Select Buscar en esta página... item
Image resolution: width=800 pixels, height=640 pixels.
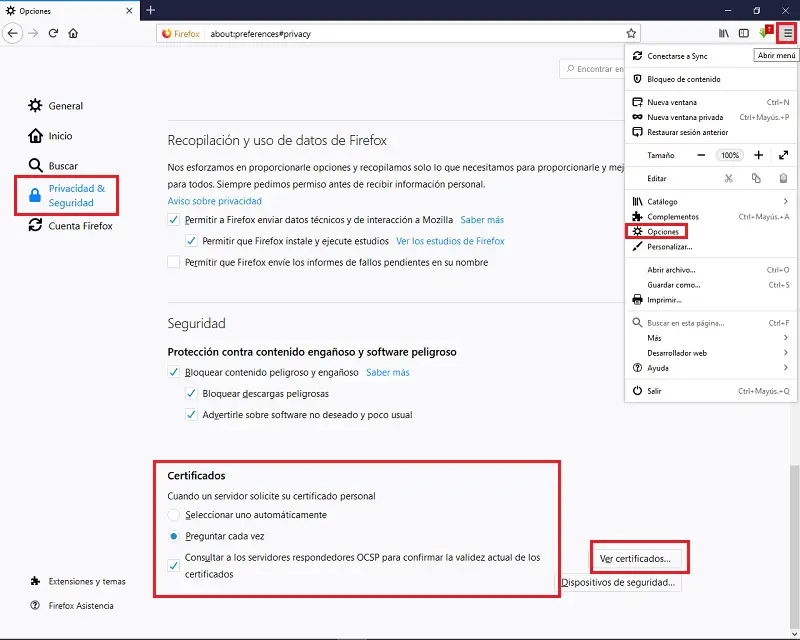(711, 323)
